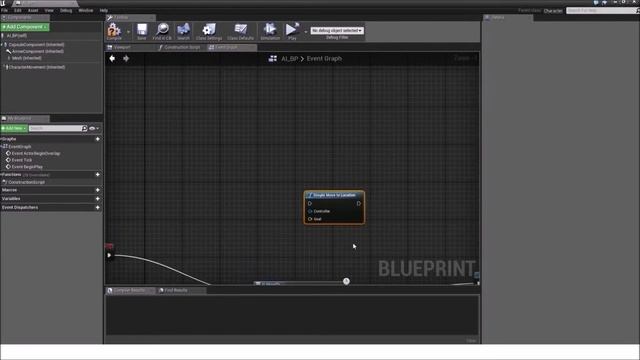Select ConstructionScript under Functions
Image resolution: width=640 pixels, height=360 pixels.
coord(27,182)
